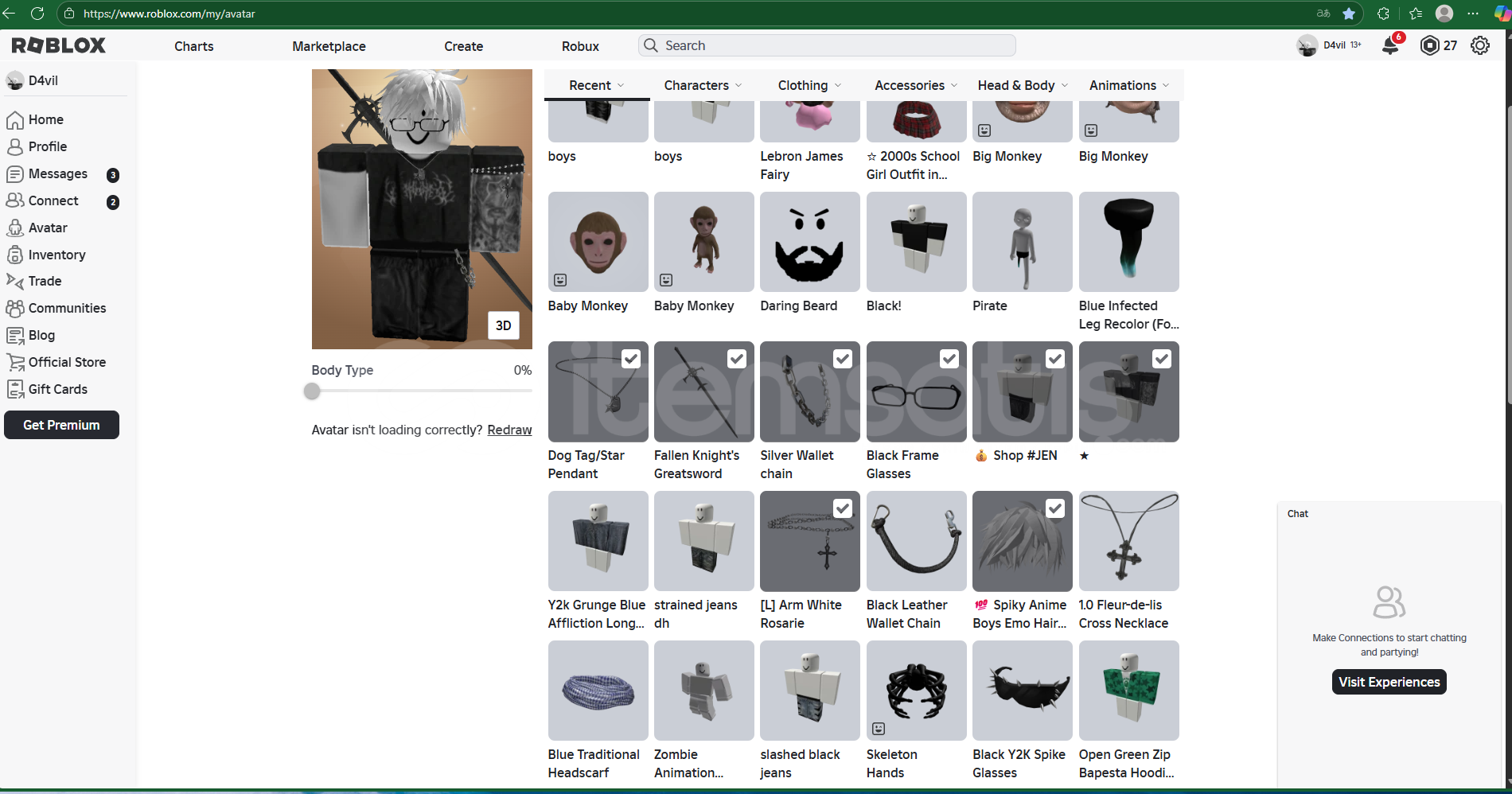
Task: Go to Inventory in the sidebar
Action: click(57, 255)
